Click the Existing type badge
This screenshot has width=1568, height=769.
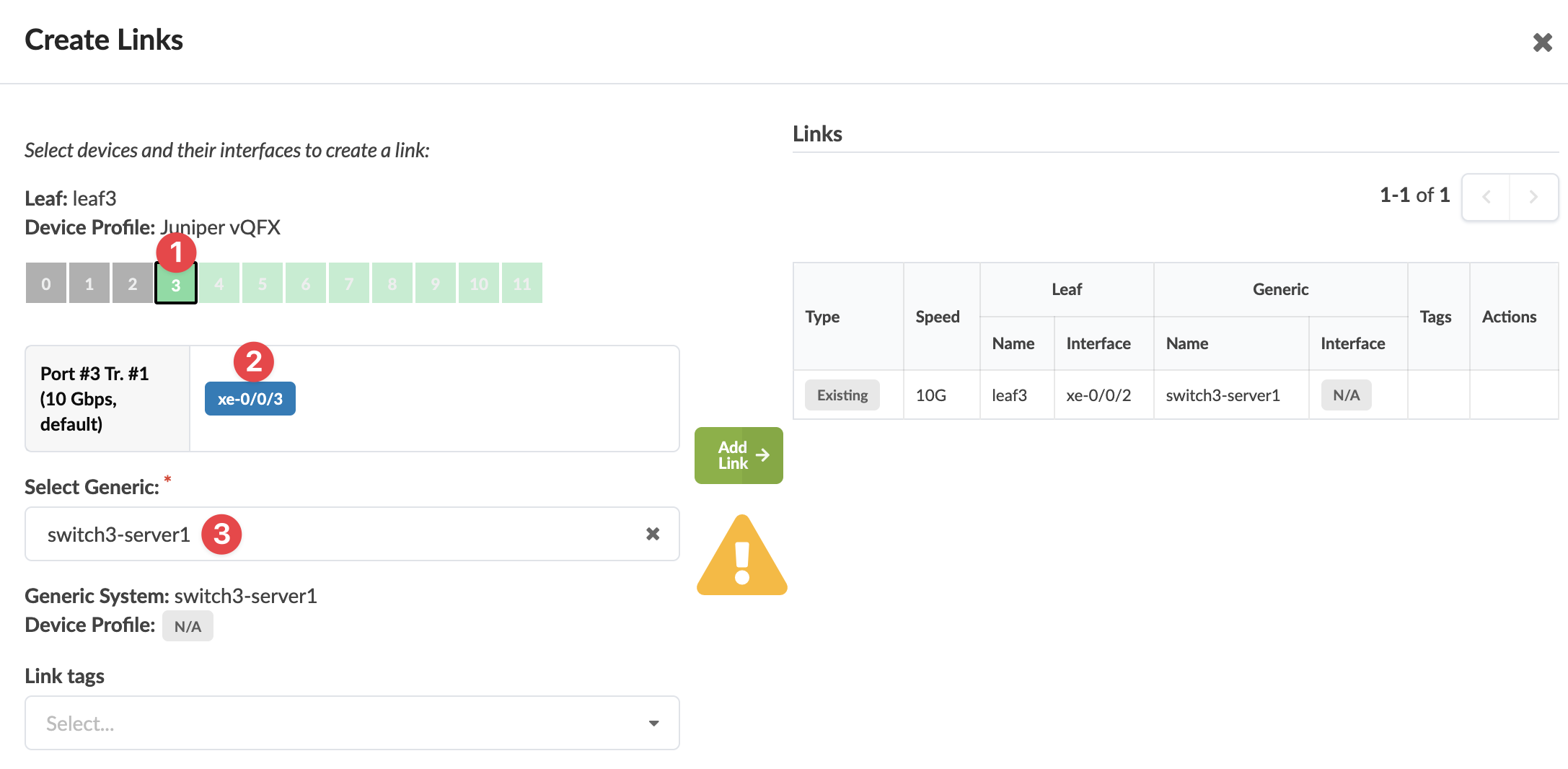(x=842, y=395)
